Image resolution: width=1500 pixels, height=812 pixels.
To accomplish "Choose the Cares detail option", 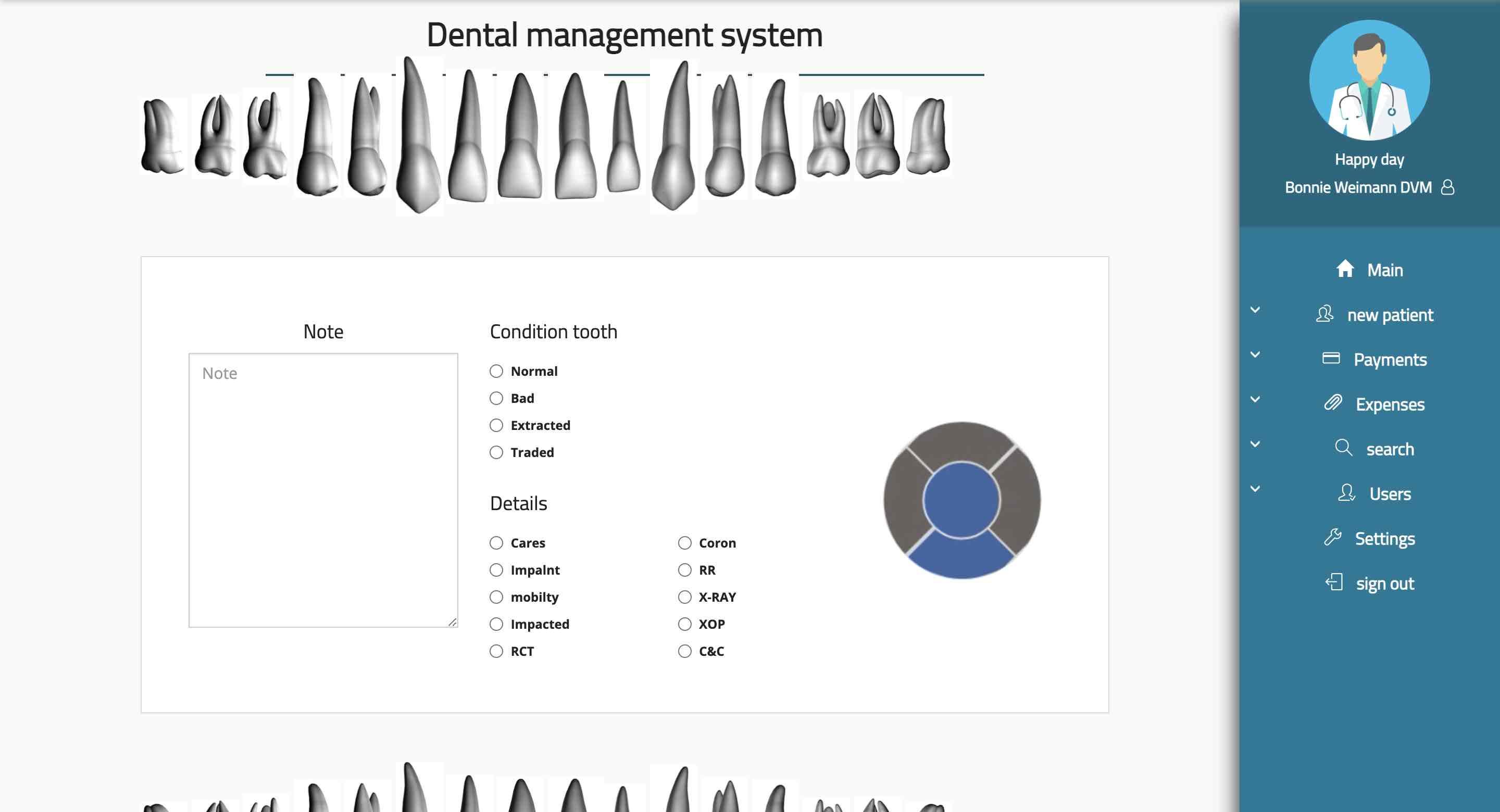I will tap(496, 543).
